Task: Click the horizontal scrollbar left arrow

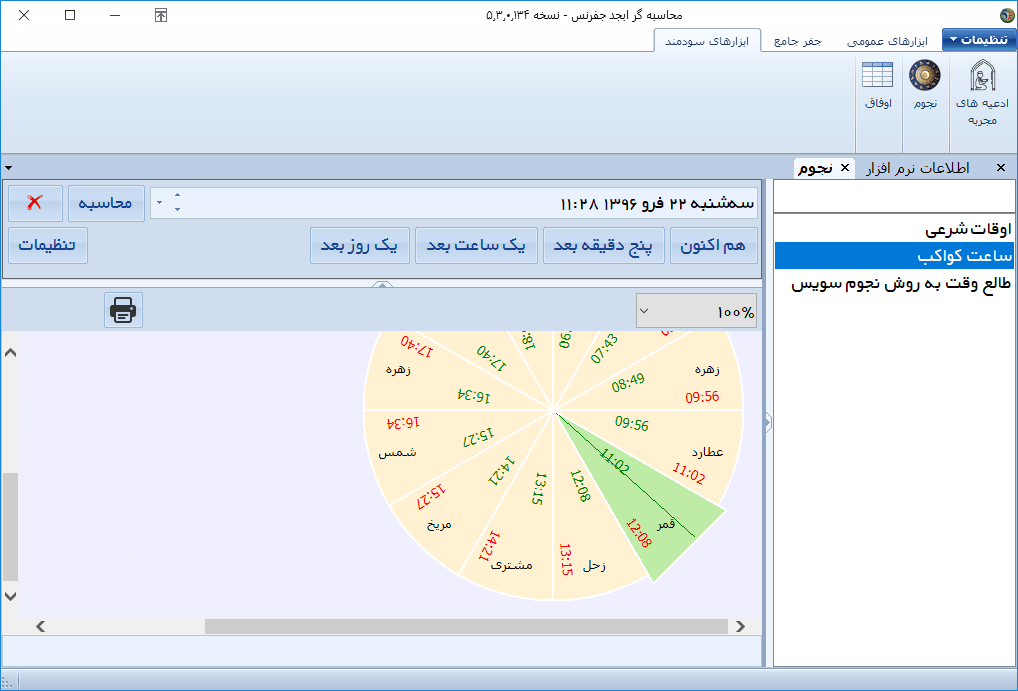Action: (40, 626)
